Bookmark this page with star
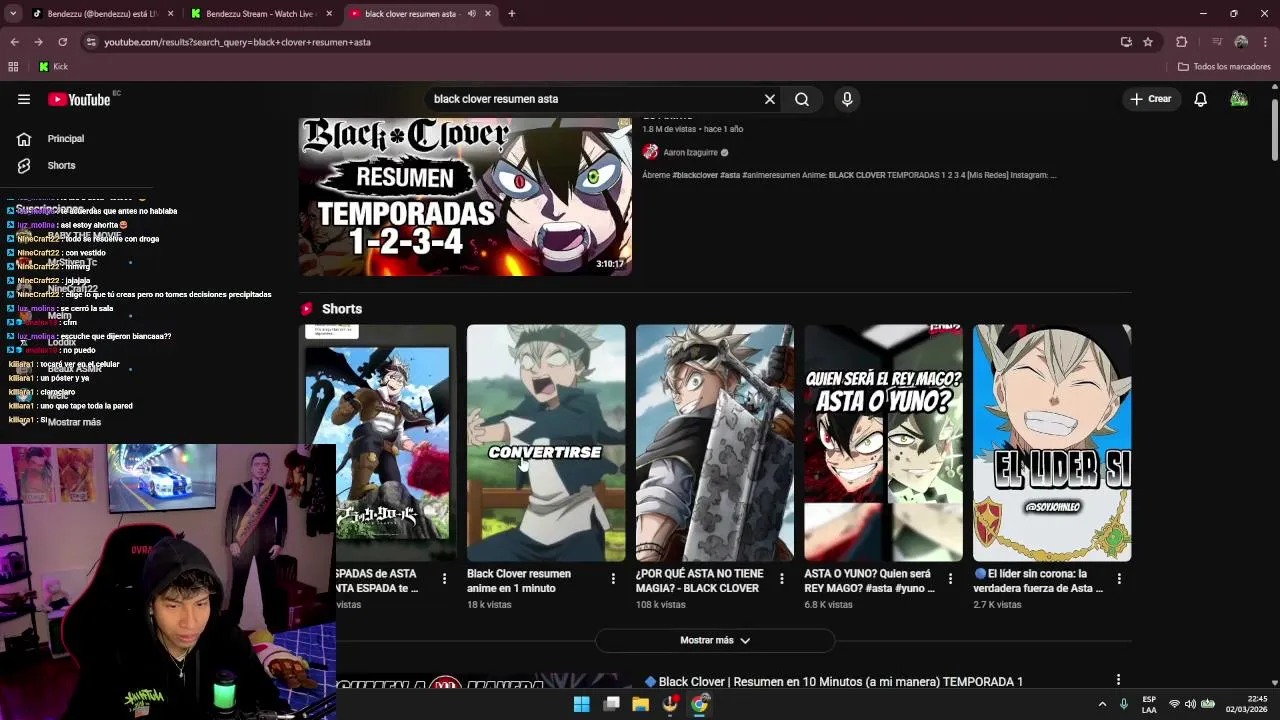Screen dimensions: 1280x720 (1148, 42)
